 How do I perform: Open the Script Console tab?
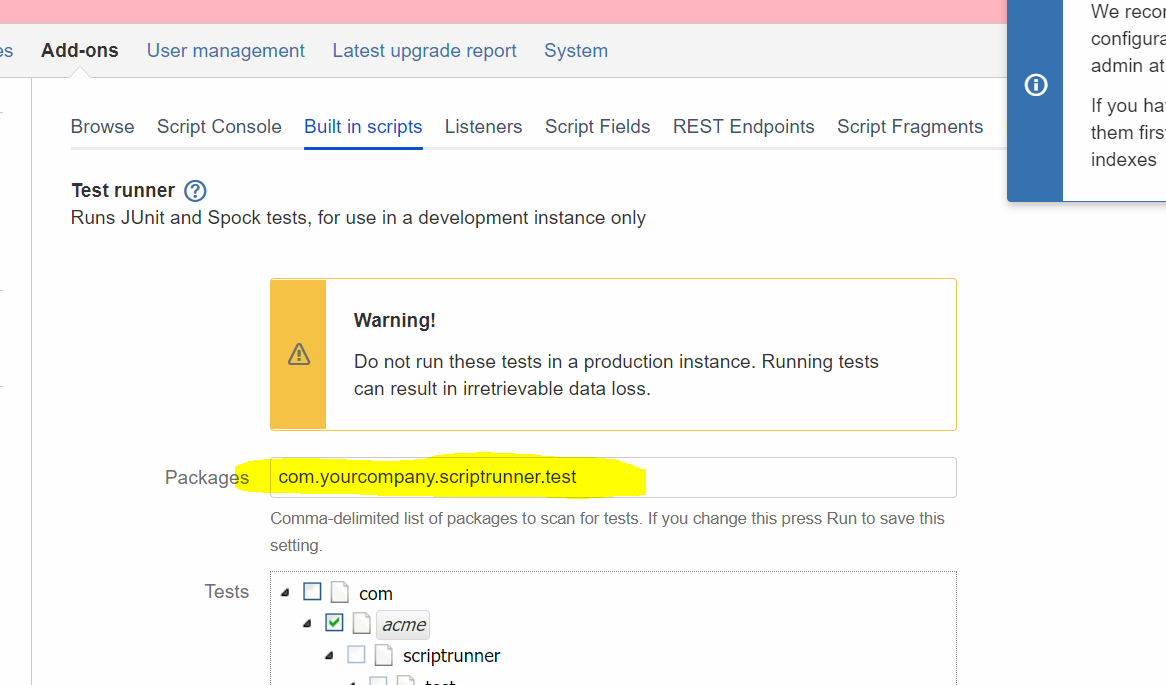click(x=219, y=126)
